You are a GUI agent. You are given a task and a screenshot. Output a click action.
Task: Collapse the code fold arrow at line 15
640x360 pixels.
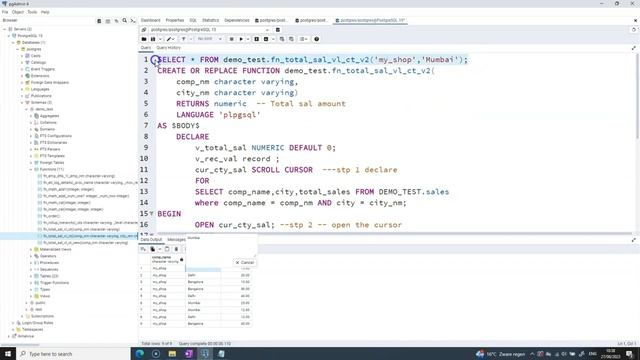pos(151,214)
